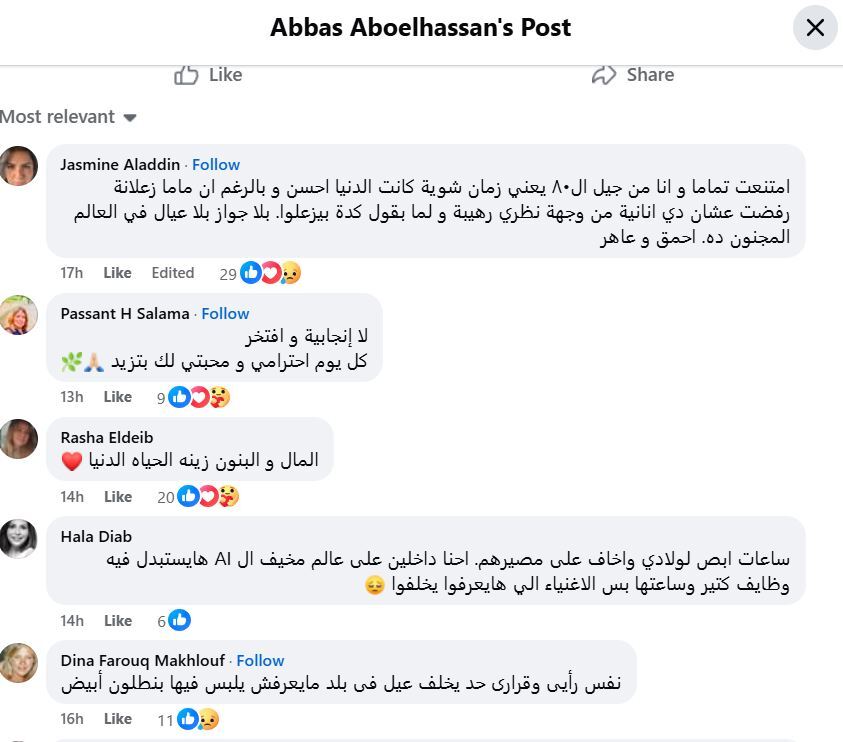Follow Dina Farouq Makhlouf
This screenshot has width=843, height=742.
tap(260, 660)
